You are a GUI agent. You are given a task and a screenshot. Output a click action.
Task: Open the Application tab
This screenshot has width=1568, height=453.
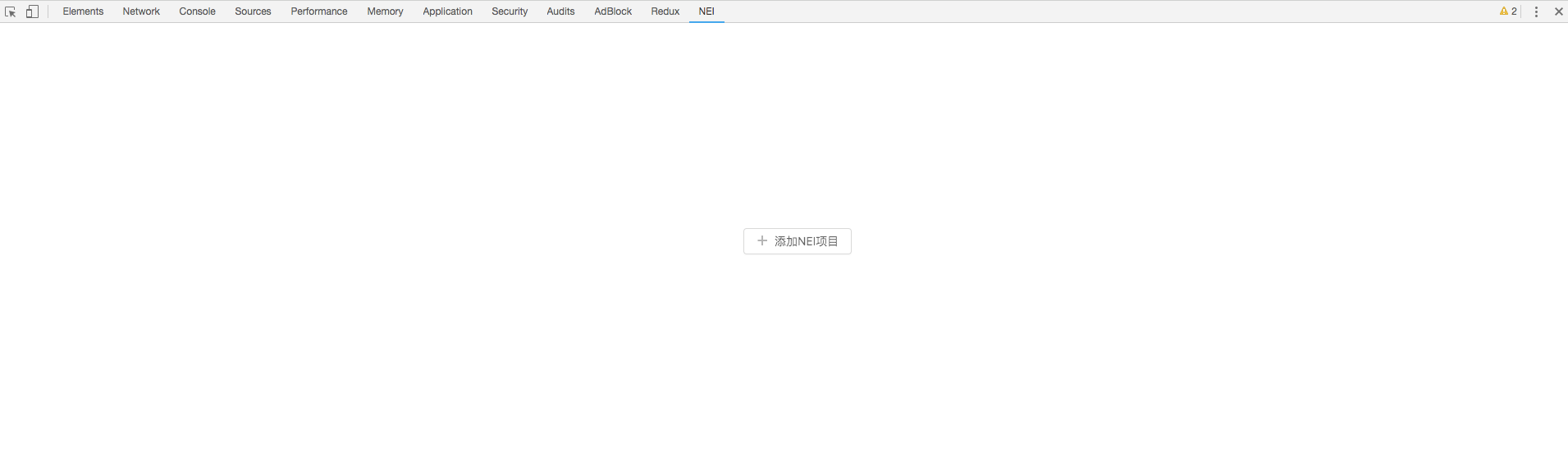point(447,11)
